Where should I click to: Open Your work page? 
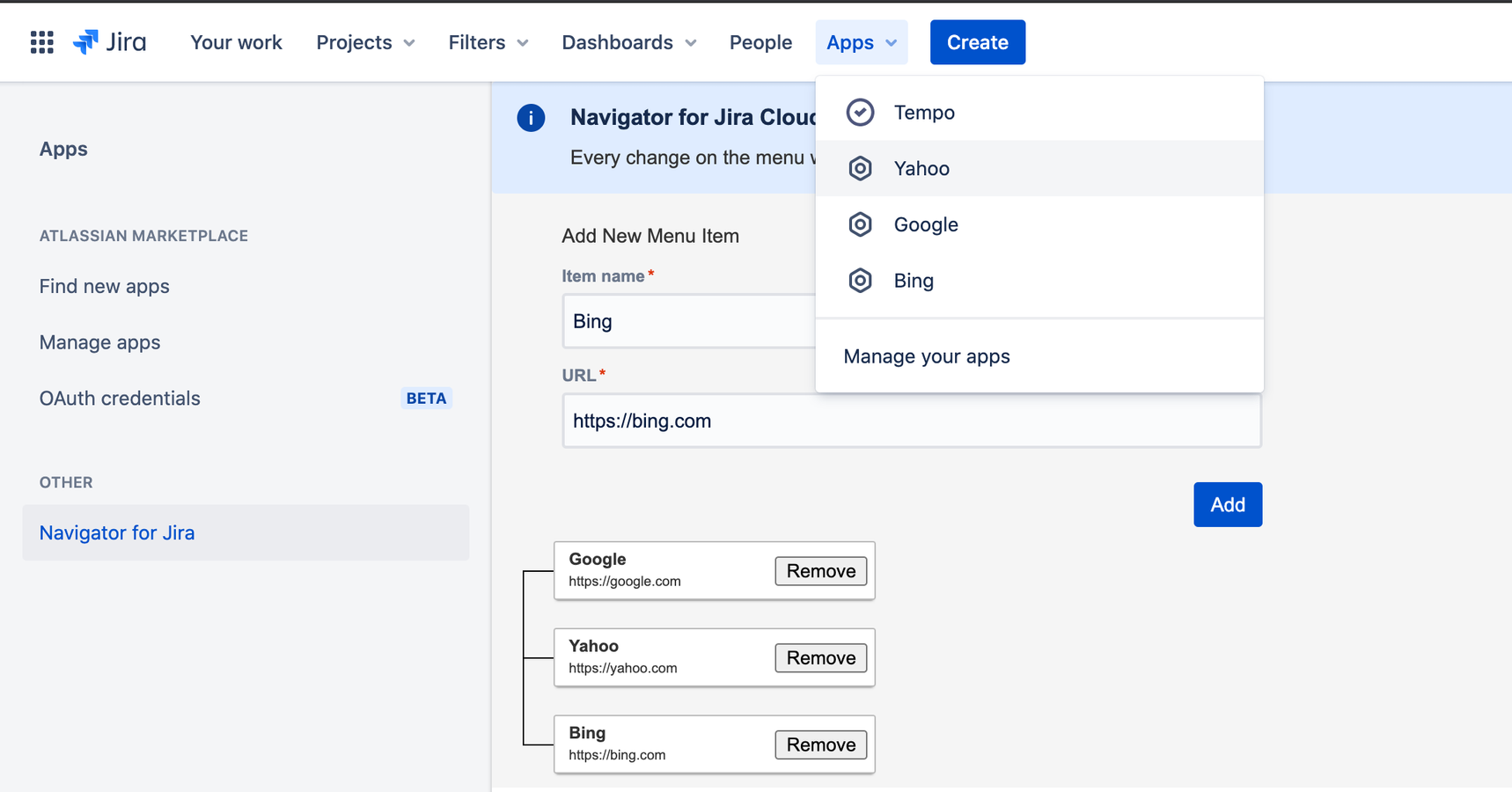coord(236,42)
